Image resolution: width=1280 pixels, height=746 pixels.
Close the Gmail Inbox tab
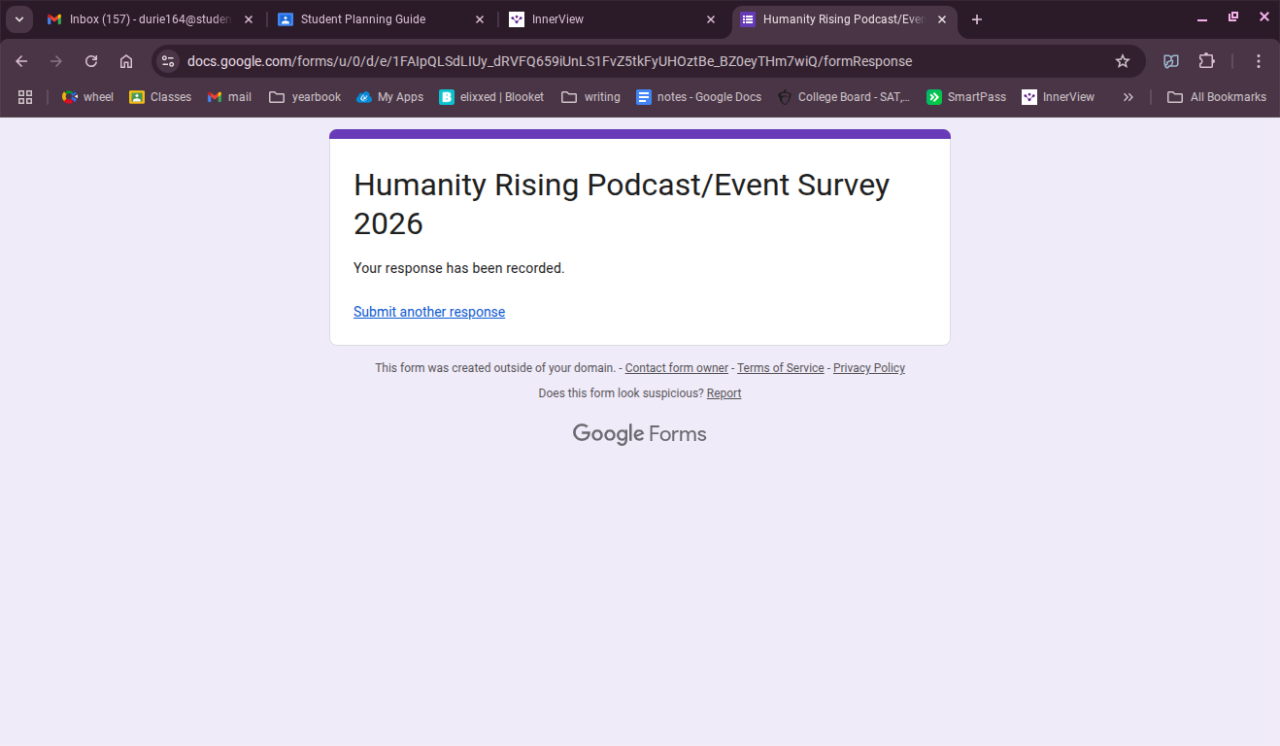tap(249, 19)
